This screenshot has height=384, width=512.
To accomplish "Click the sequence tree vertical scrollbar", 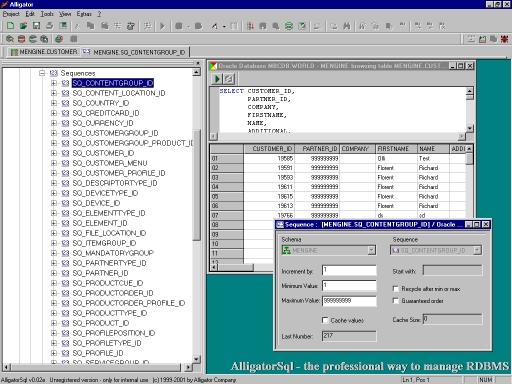I will [x=197, y=217].
